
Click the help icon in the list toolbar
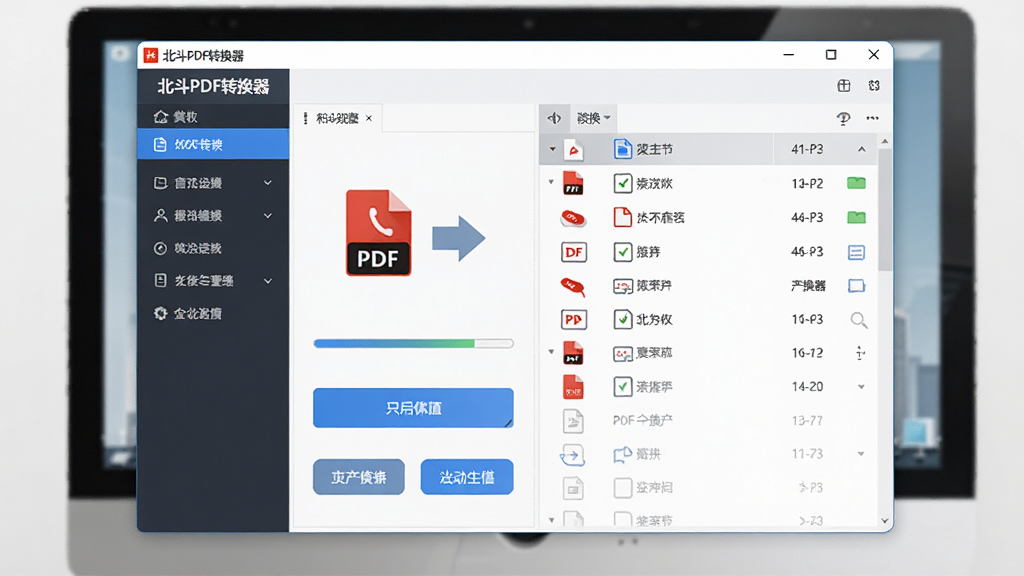(x=843, y=118)
